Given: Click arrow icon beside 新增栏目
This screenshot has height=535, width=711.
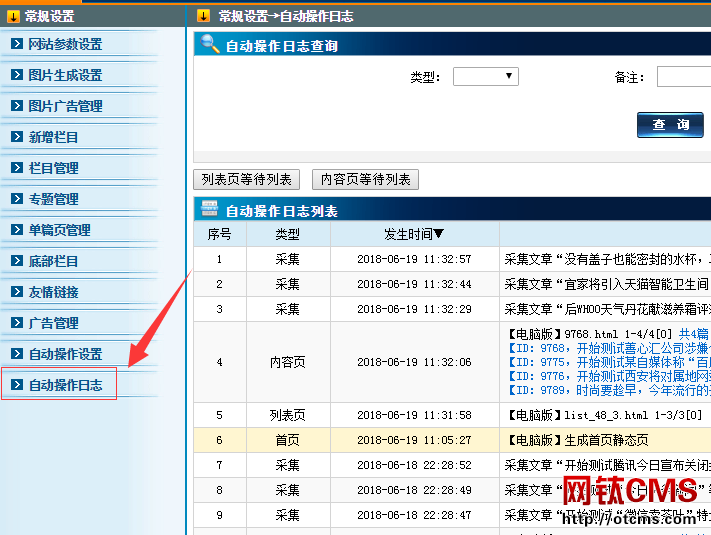Looking at the screenshot, I should 17,137.
